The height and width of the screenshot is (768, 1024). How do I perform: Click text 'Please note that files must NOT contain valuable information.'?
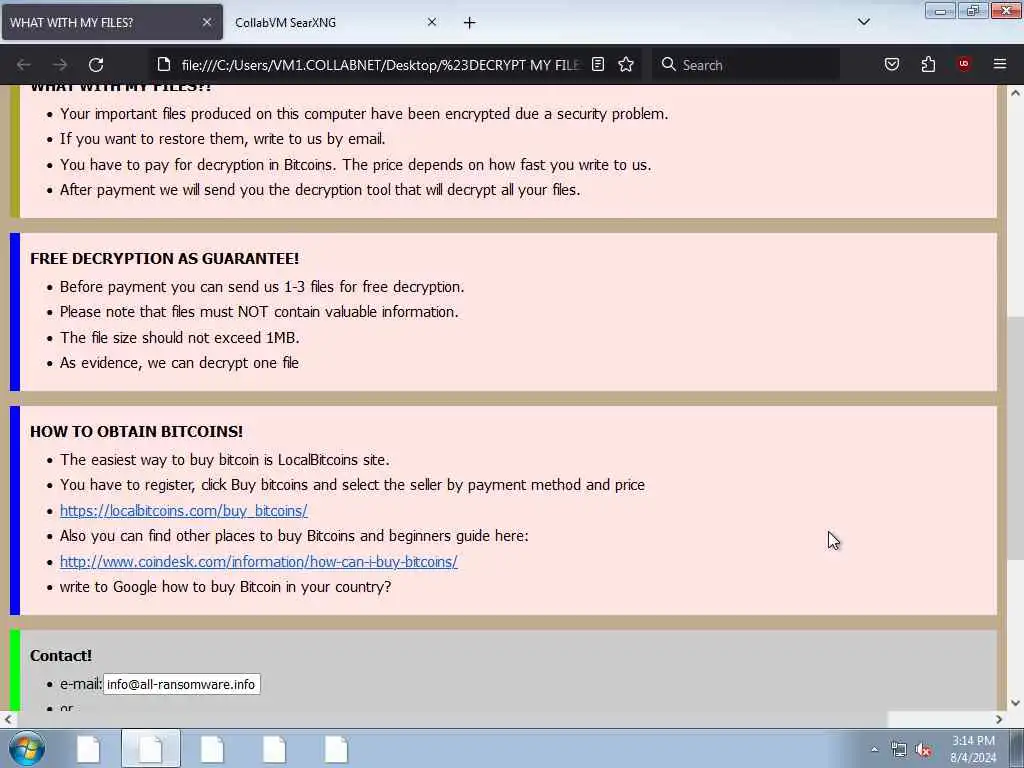point(259,312)
